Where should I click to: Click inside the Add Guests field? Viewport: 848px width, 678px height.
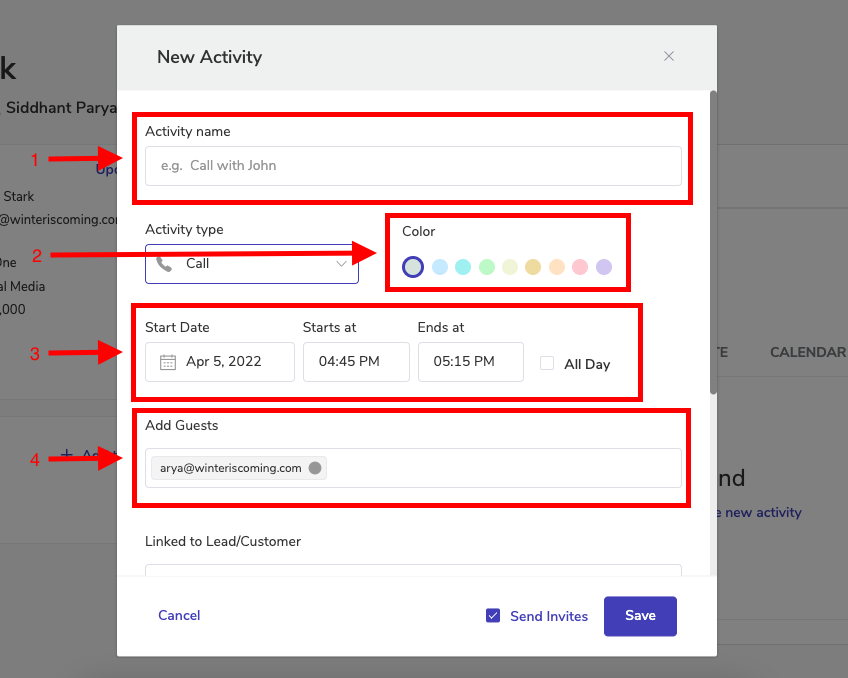(500, 468)
